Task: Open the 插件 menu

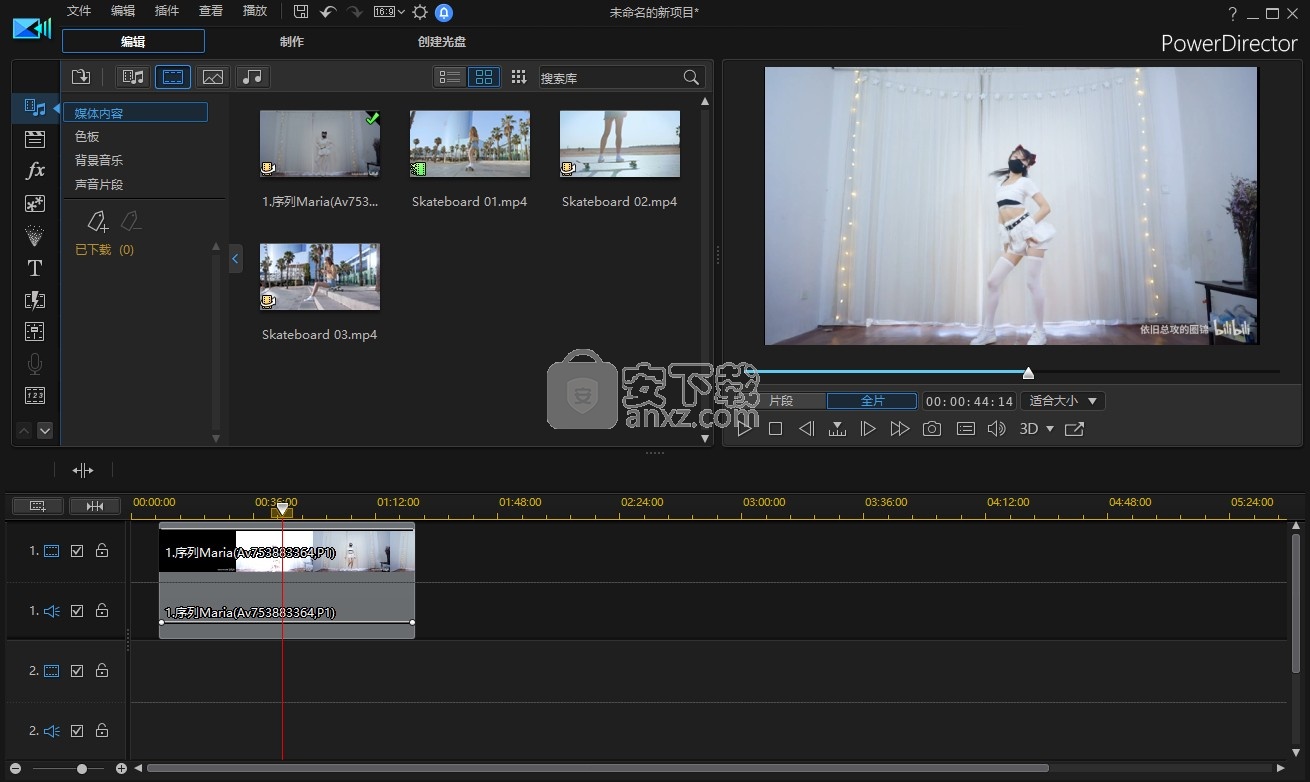Action: 167,11
